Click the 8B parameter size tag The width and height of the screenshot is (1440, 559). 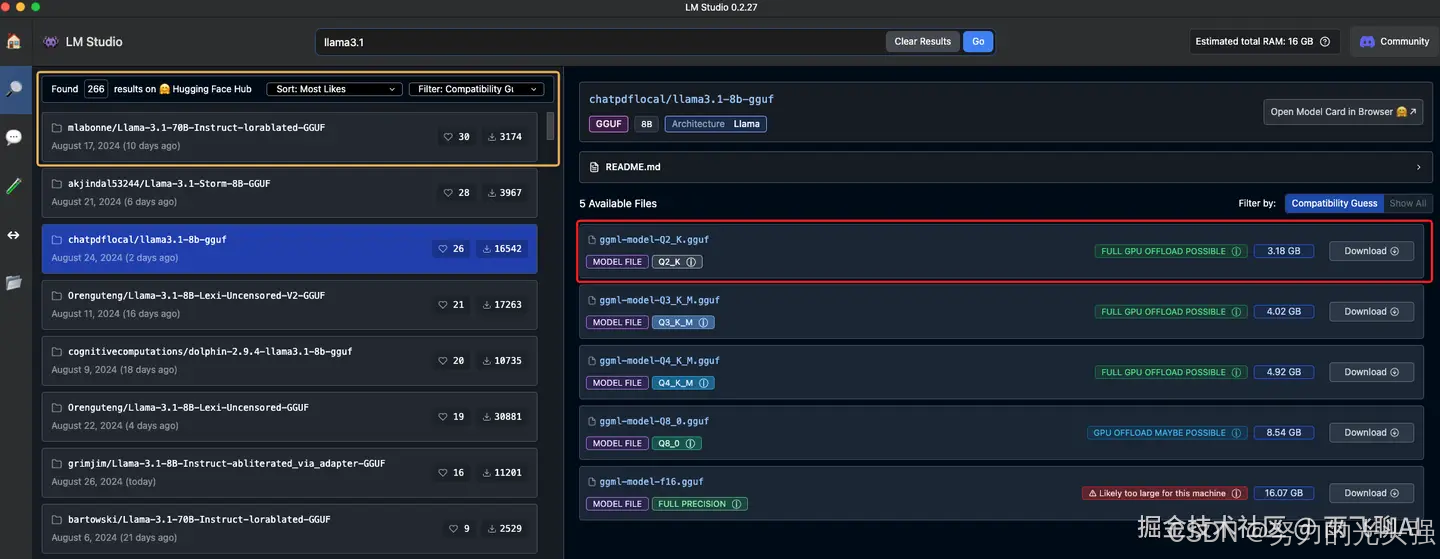646,124
